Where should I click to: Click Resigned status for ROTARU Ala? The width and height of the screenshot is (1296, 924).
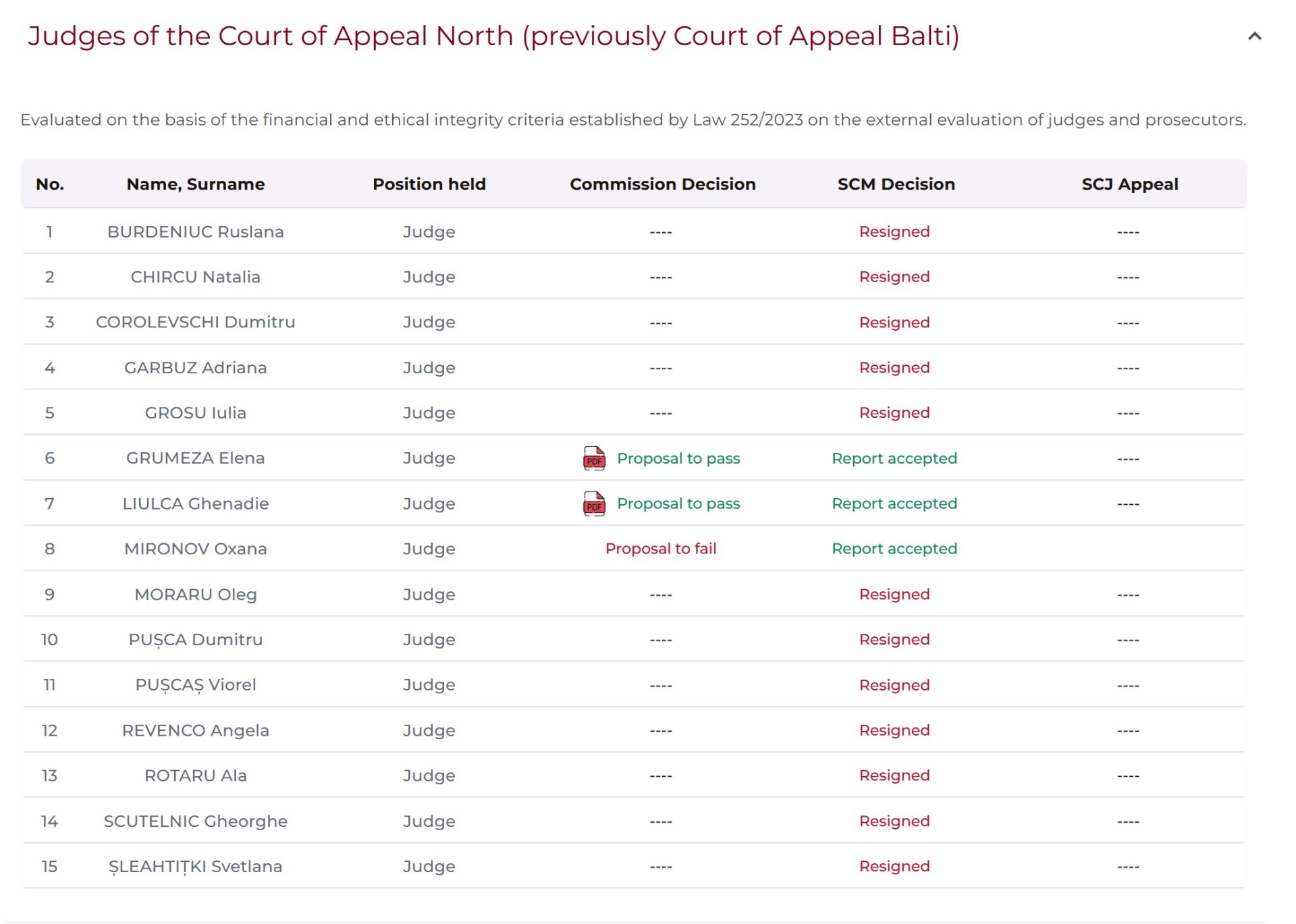pyautogui.click(x=894, y=776)
